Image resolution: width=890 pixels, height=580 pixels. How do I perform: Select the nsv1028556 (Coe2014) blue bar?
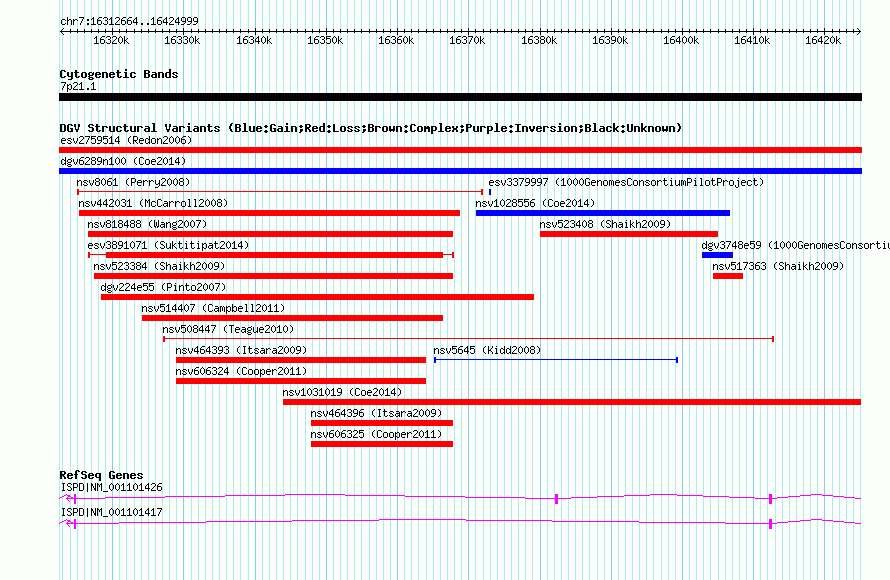(603, 213)
